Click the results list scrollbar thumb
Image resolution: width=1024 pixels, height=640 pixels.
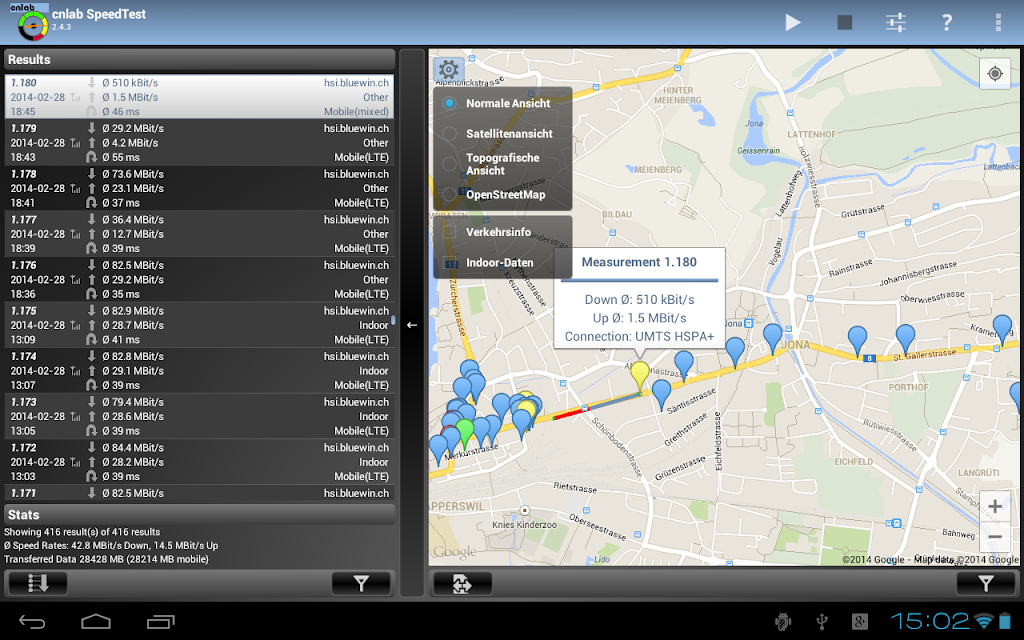392,321
